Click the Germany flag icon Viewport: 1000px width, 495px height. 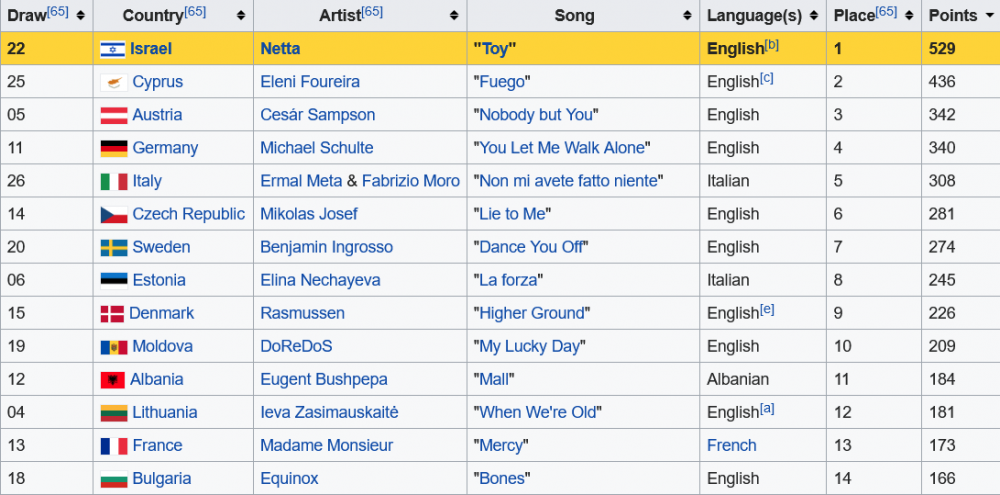pyautogui.click(x=112, y=148)
